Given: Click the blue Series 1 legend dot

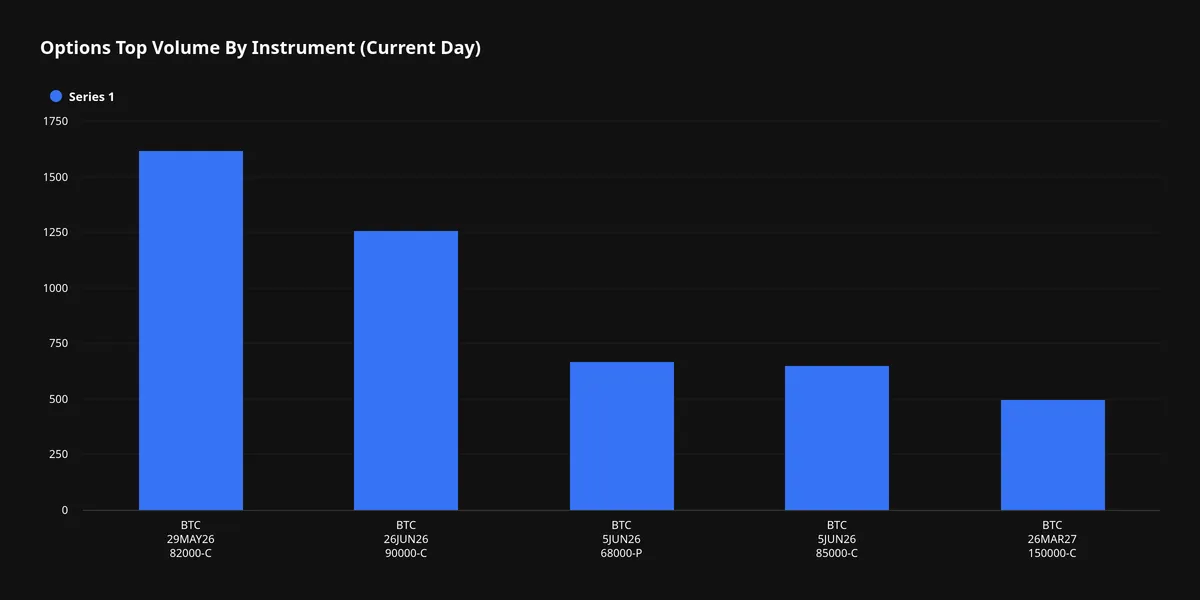Looking at the screenshot, I should 56,96.
